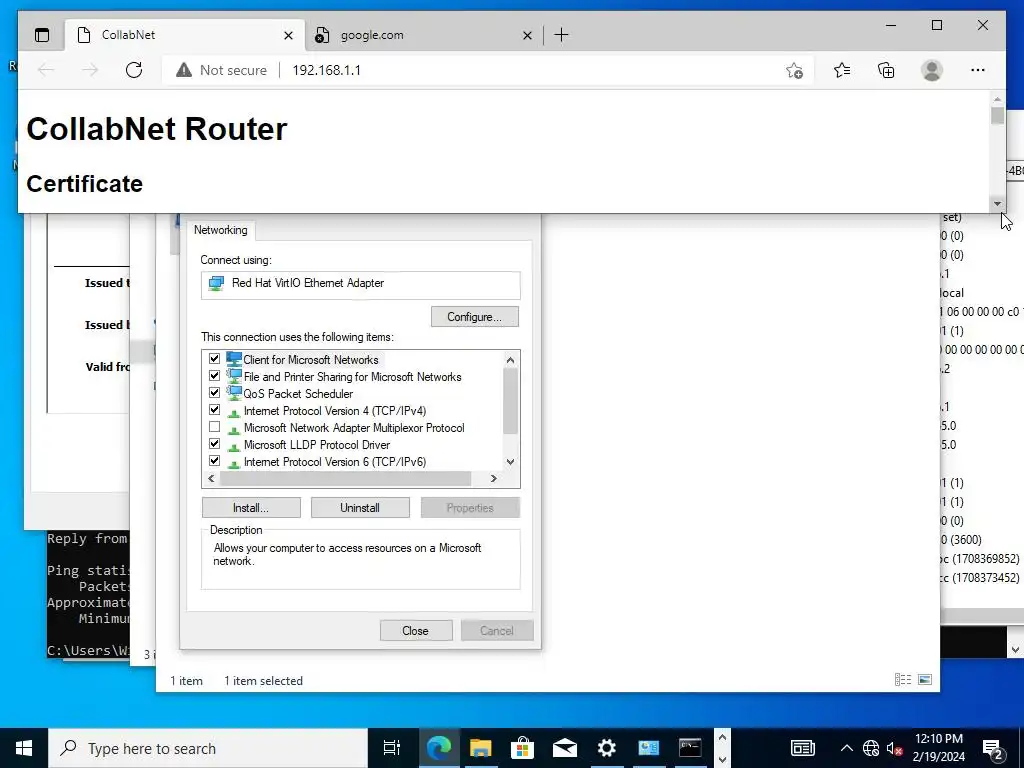Click items list scroll up arrow
The height and width of the screenshot is (768, 1024).
(511, 360)
